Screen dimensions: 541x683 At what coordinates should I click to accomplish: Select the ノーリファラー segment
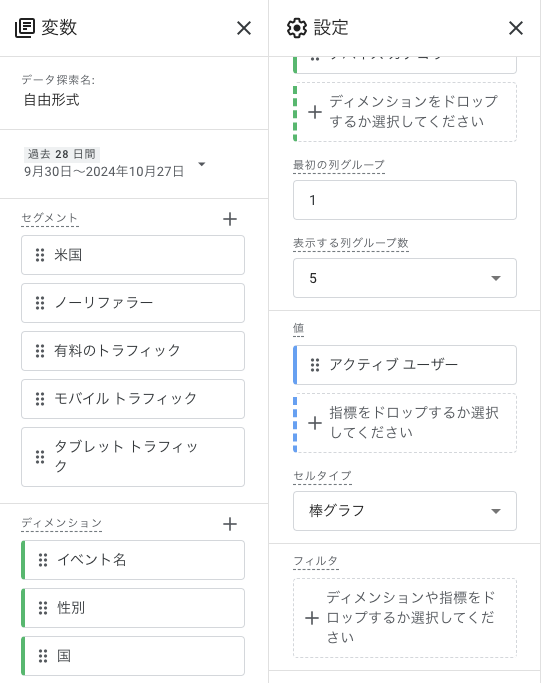pos(133,303)
